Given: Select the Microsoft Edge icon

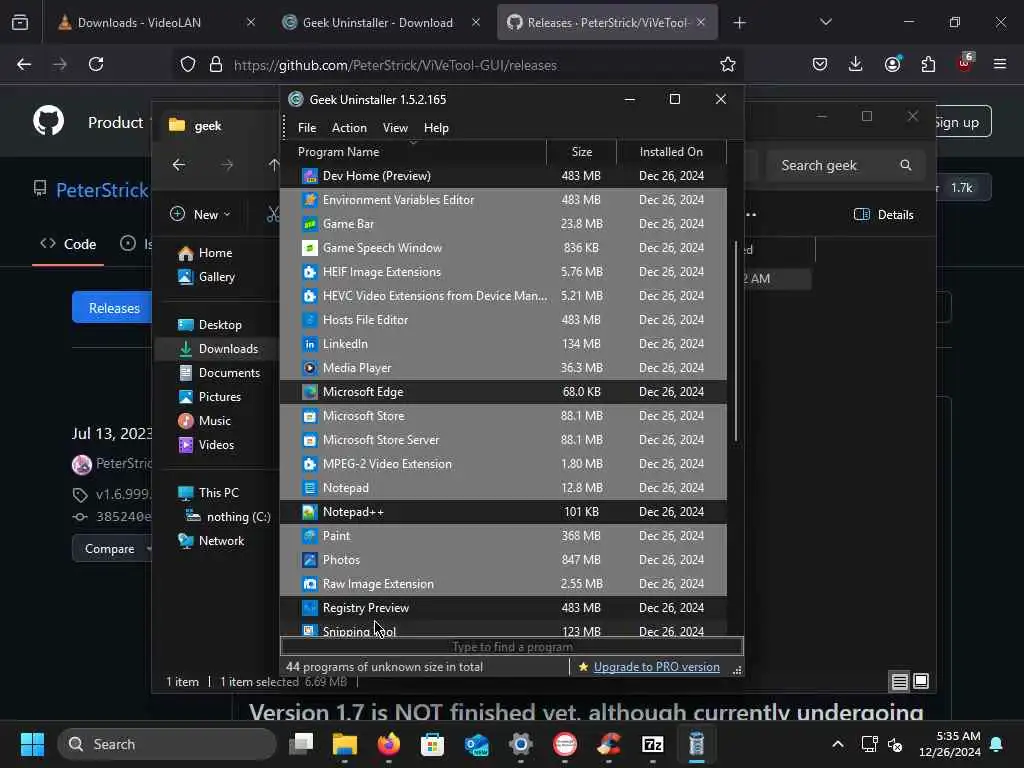Looking at the screenshot, I should coord(310,392).
